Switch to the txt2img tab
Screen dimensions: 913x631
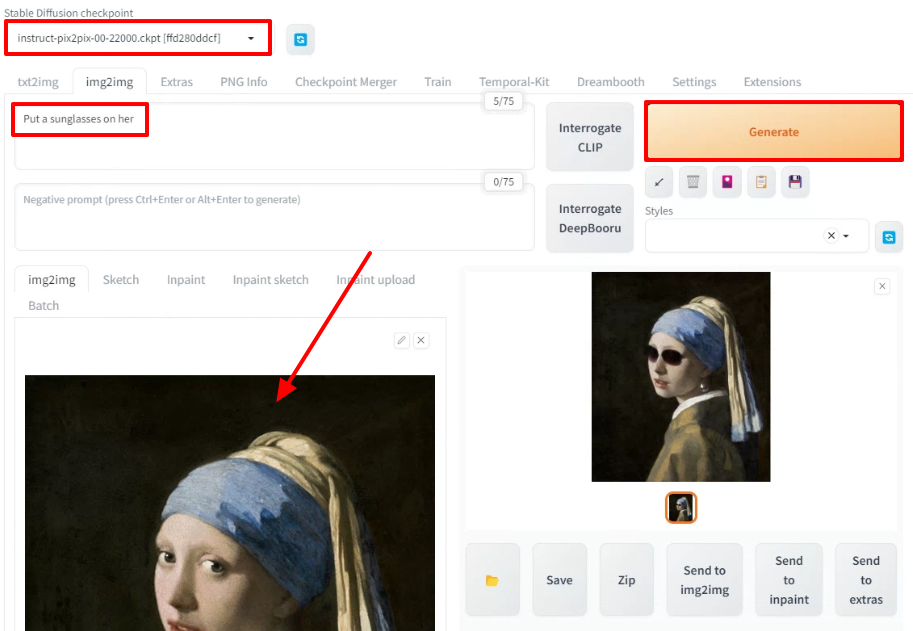[x=38, y=81]
